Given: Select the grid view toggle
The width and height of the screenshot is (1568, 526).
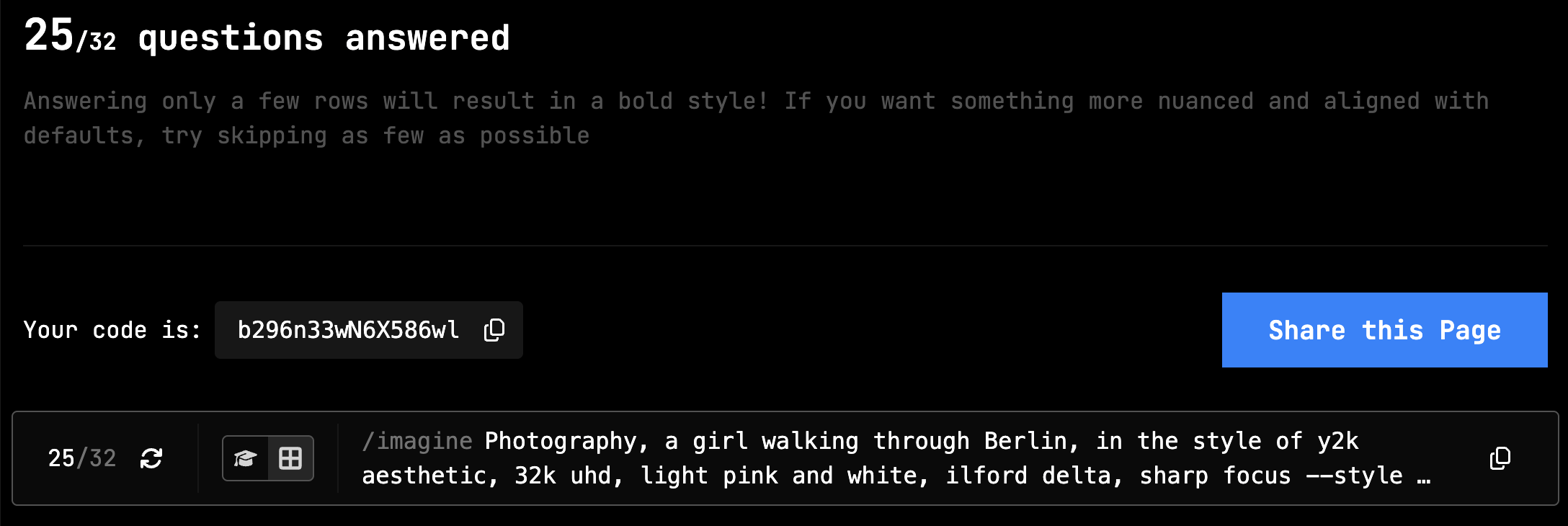Looking at the screenshot, I should 290,458.
